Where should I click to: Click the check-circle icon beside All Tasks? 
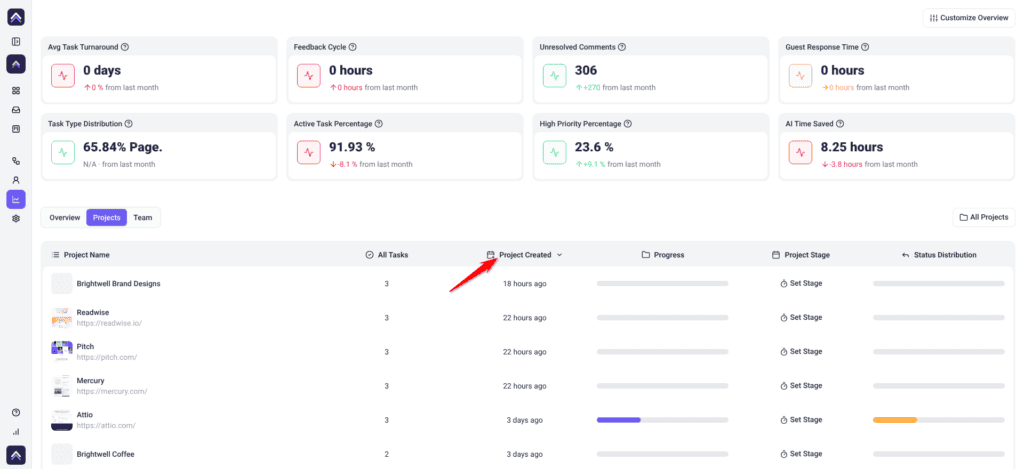(370, 255)
